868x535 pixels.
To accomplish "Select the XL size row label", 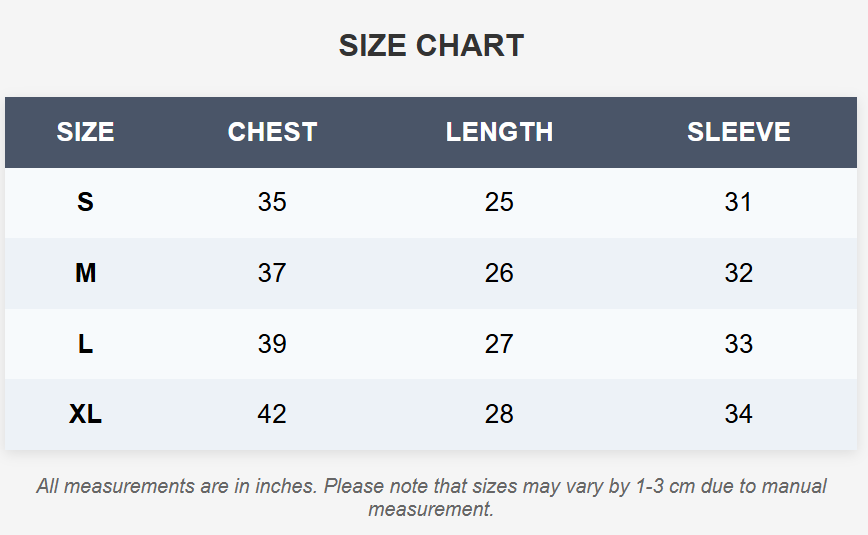I will coord(85,414).
